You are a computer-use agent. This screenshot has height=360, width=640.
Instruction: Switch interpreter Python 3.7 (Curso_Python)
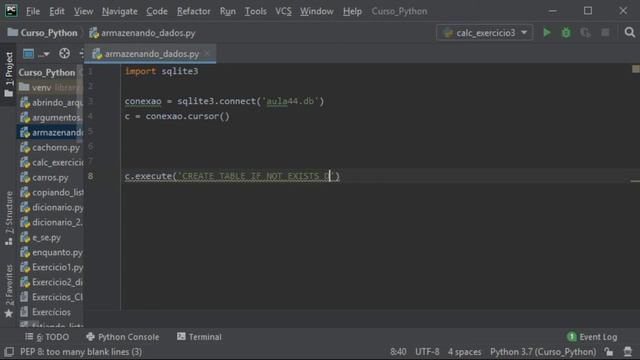(x=542, y=351)
